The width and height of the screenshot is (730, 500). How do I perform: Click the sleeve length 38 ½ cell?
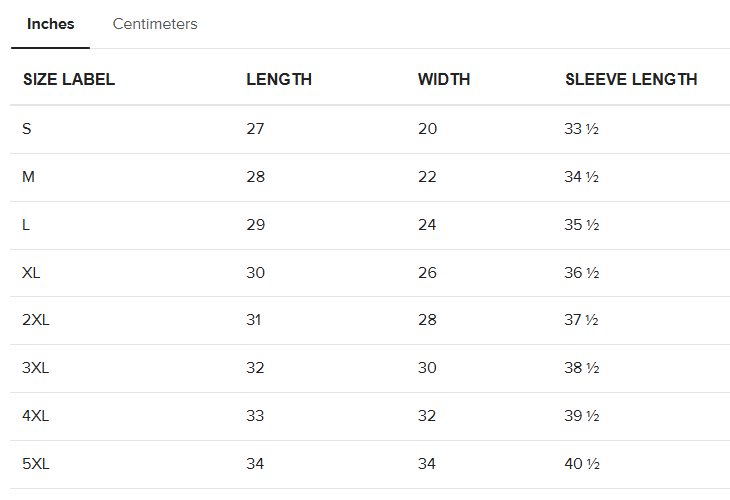[581, 368]
